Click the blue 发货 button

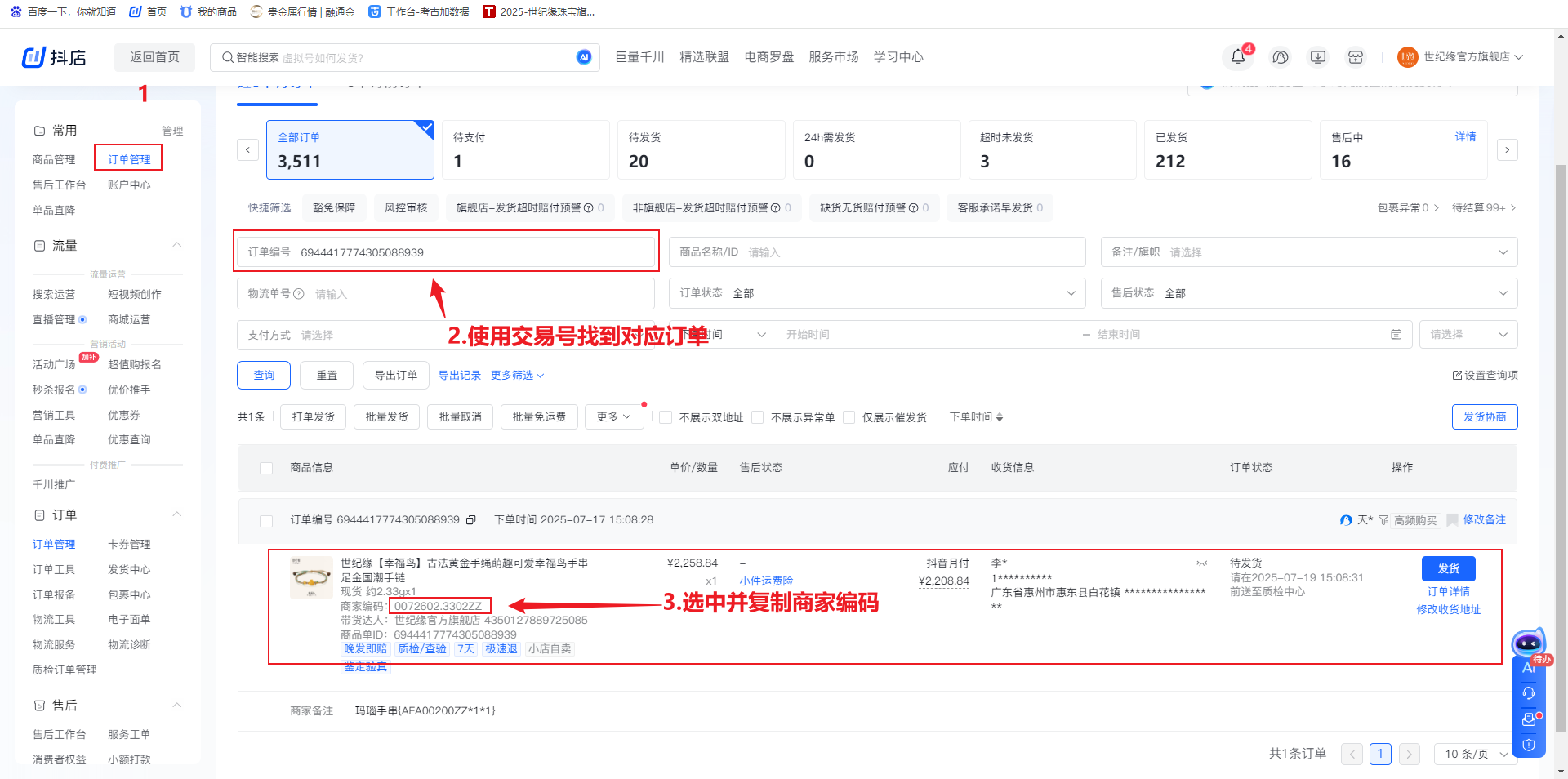pos(1448,568)
